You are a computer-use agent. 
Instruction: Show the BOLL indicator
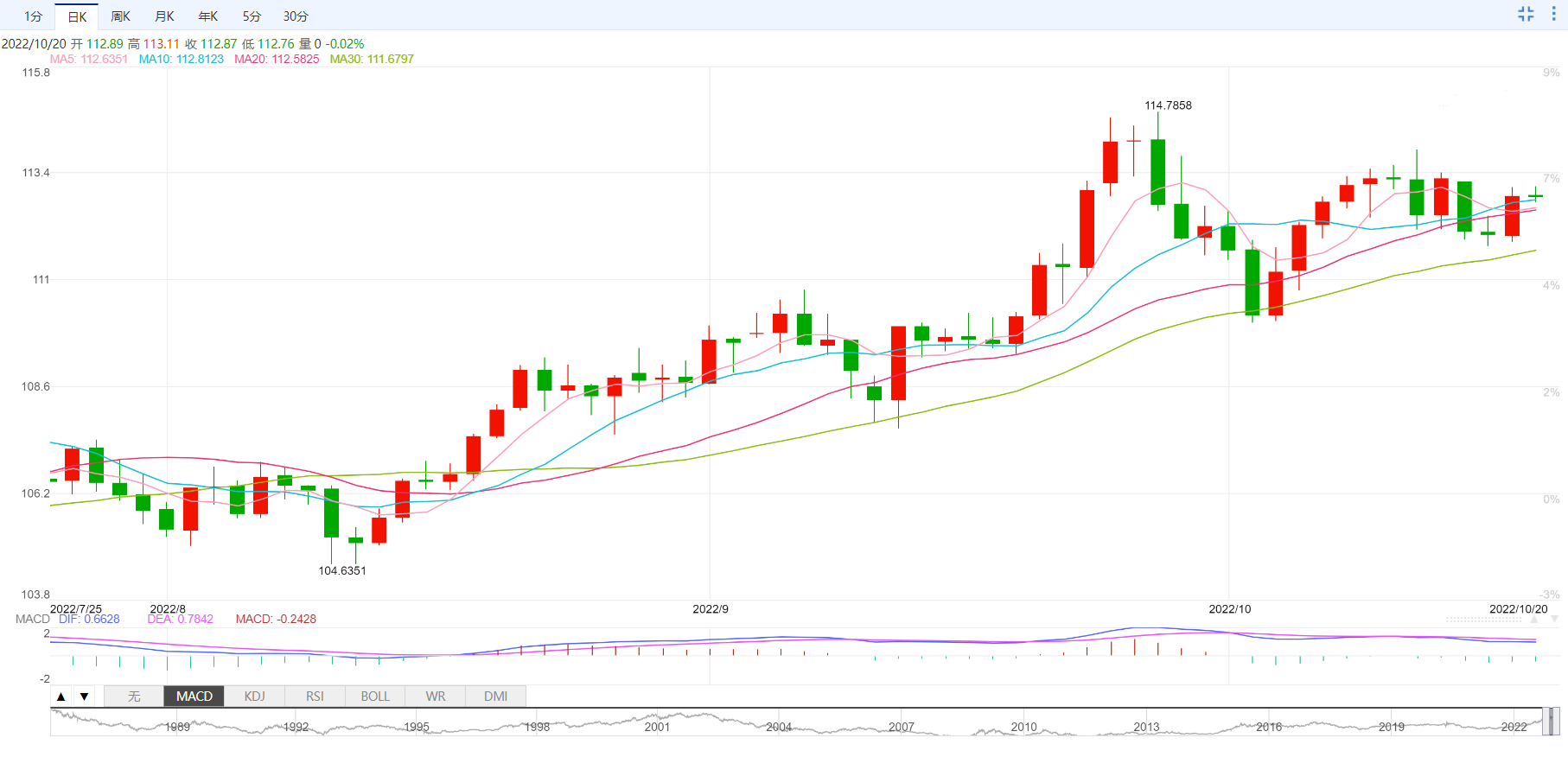coord(375,697)
